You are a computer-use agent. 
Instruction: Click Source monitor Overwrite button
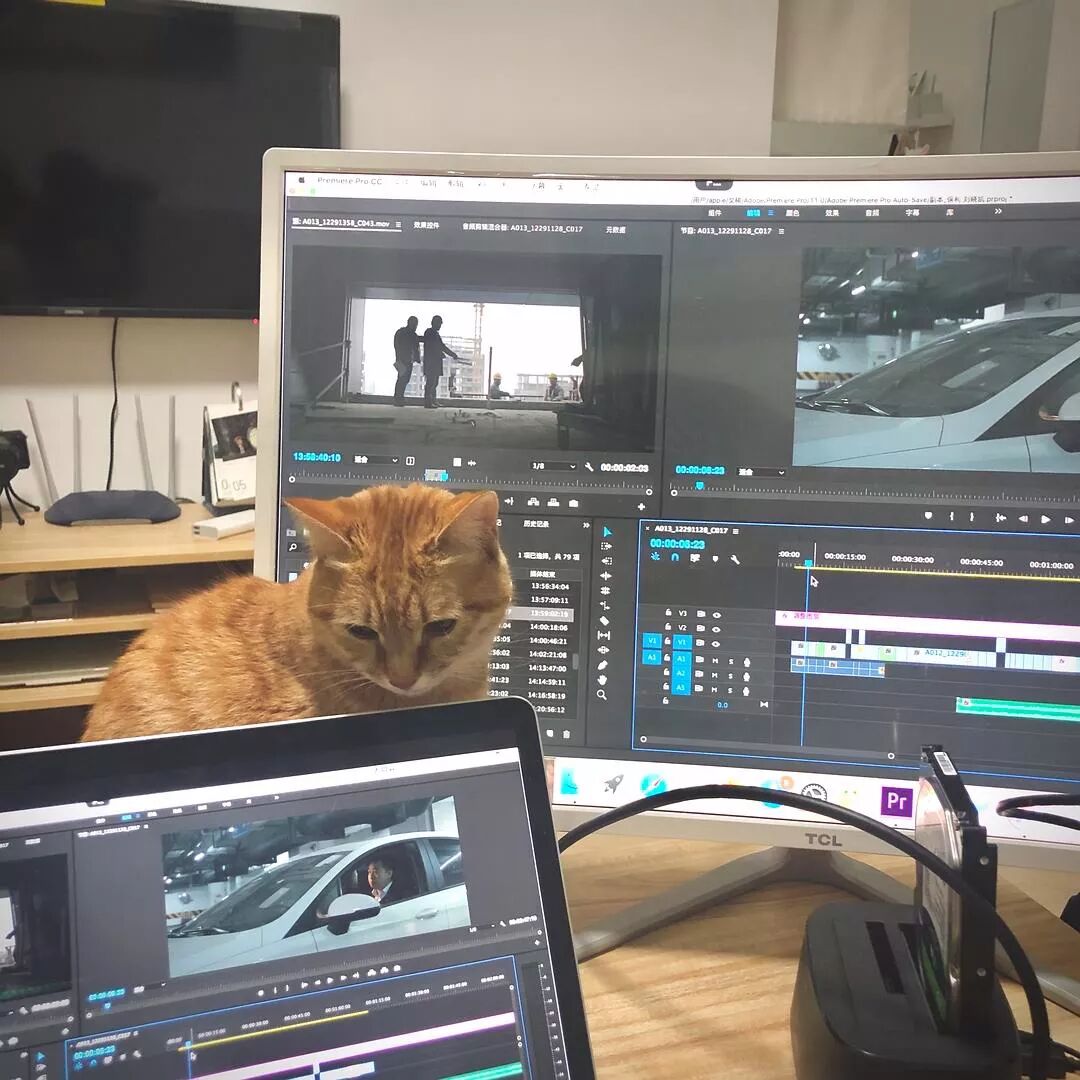[553, 503]
